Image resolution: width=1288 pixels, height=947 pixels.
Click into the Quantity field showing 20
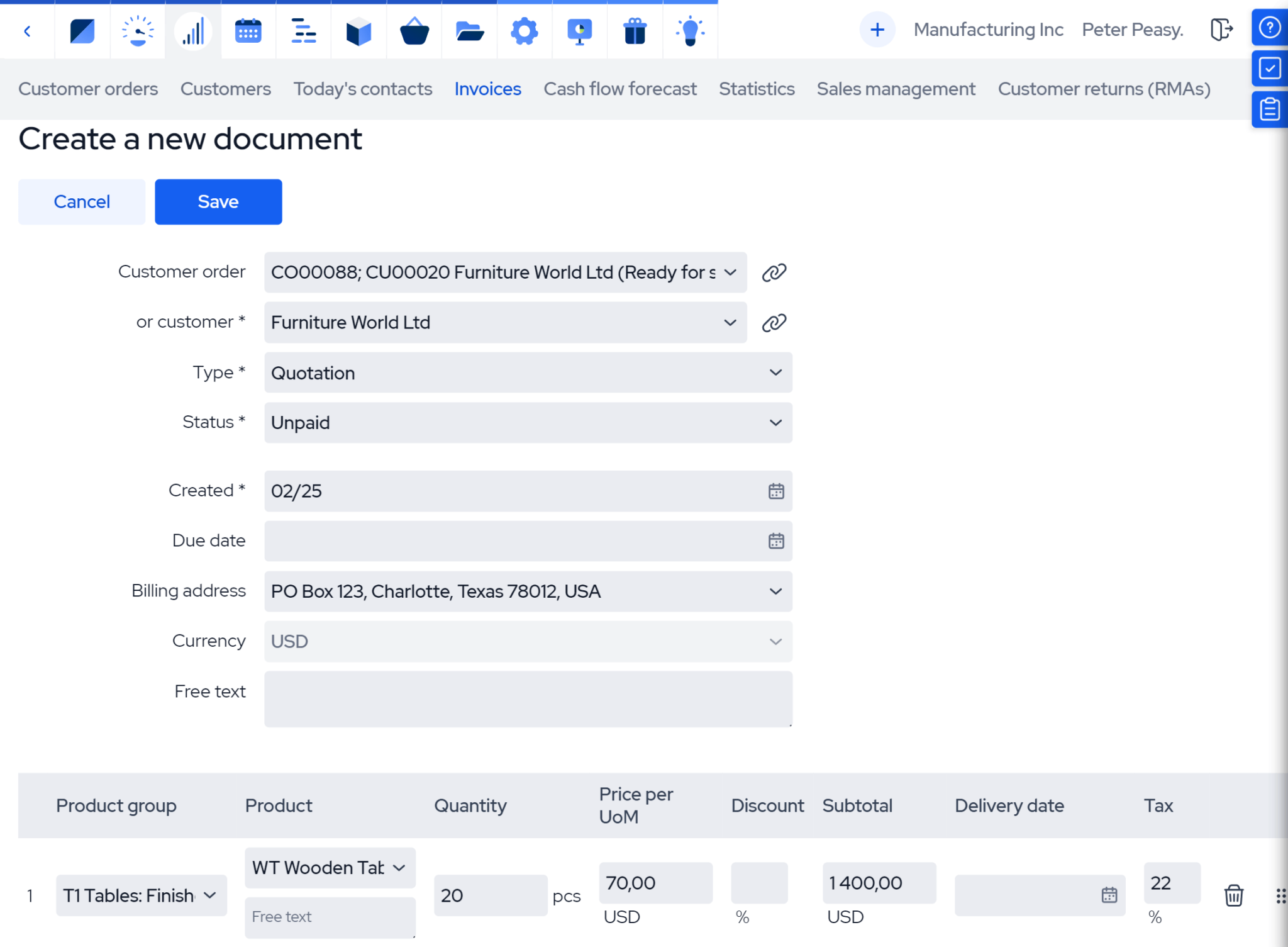pos(489,895)
